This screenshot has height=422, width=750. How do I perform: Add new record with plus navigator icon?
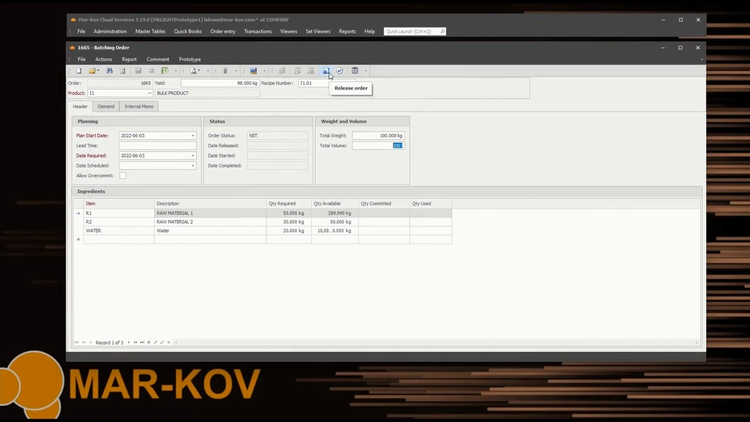pos(149,343)
